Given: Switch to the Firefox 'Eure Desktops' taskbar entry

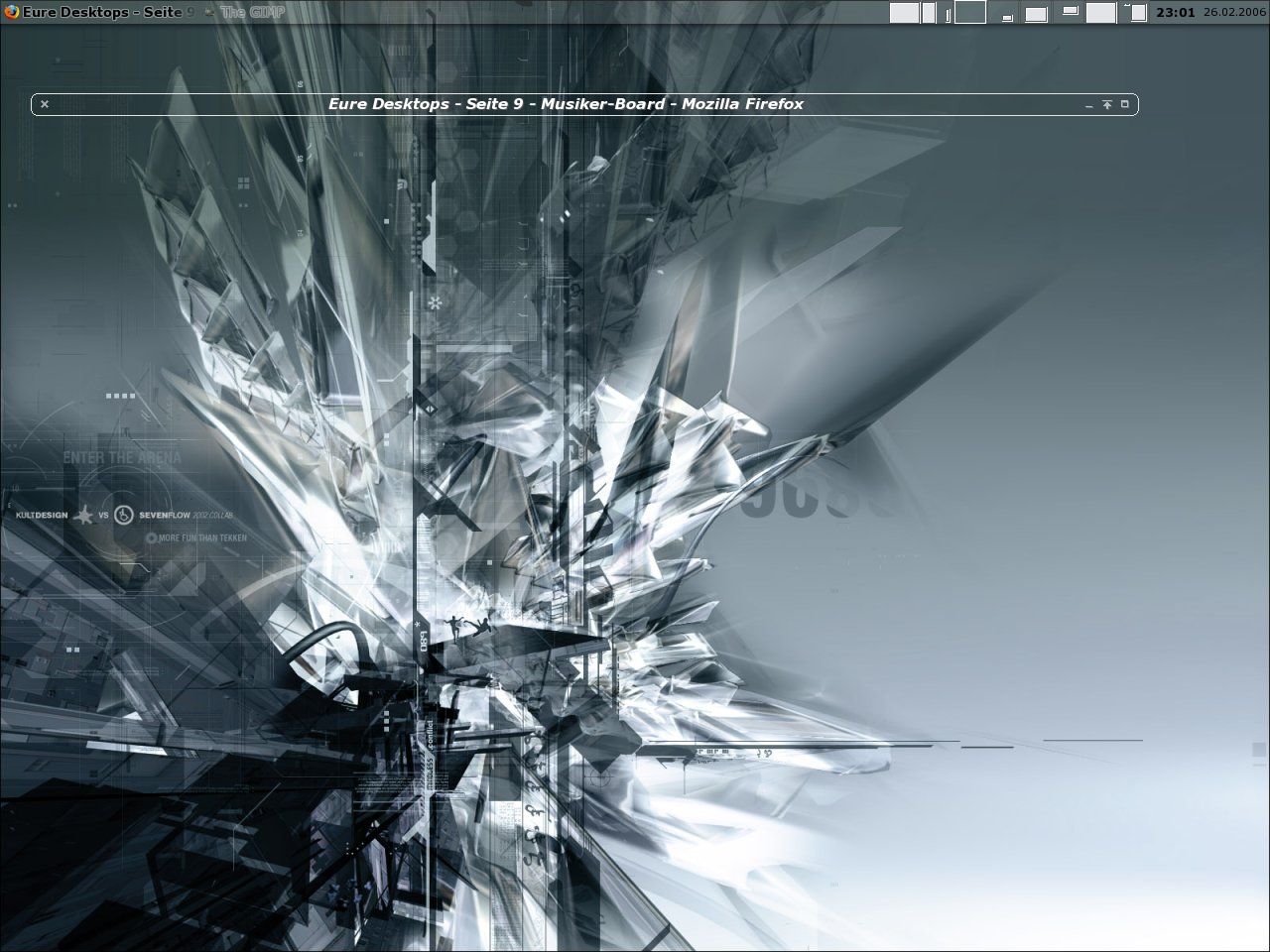Looking at the screenshot, I should tap(99, 12).
